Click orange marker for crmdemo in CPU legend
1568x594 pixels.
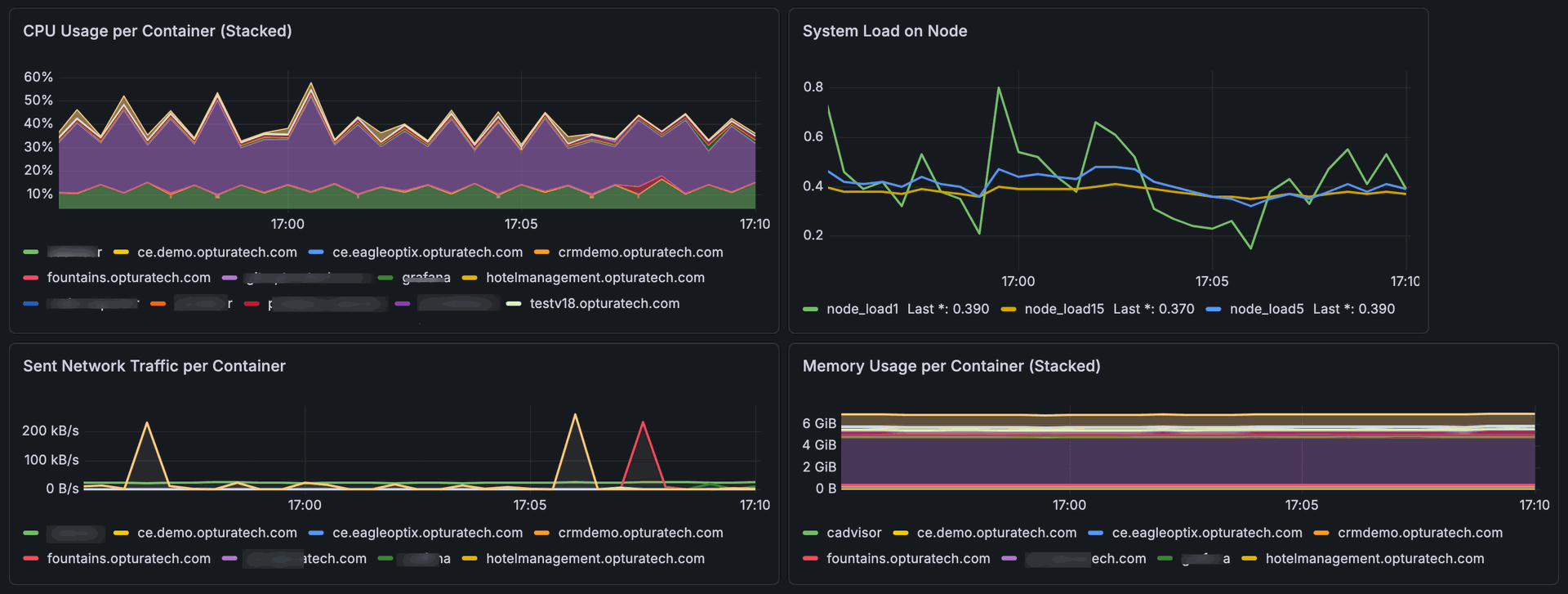(541, 252)
